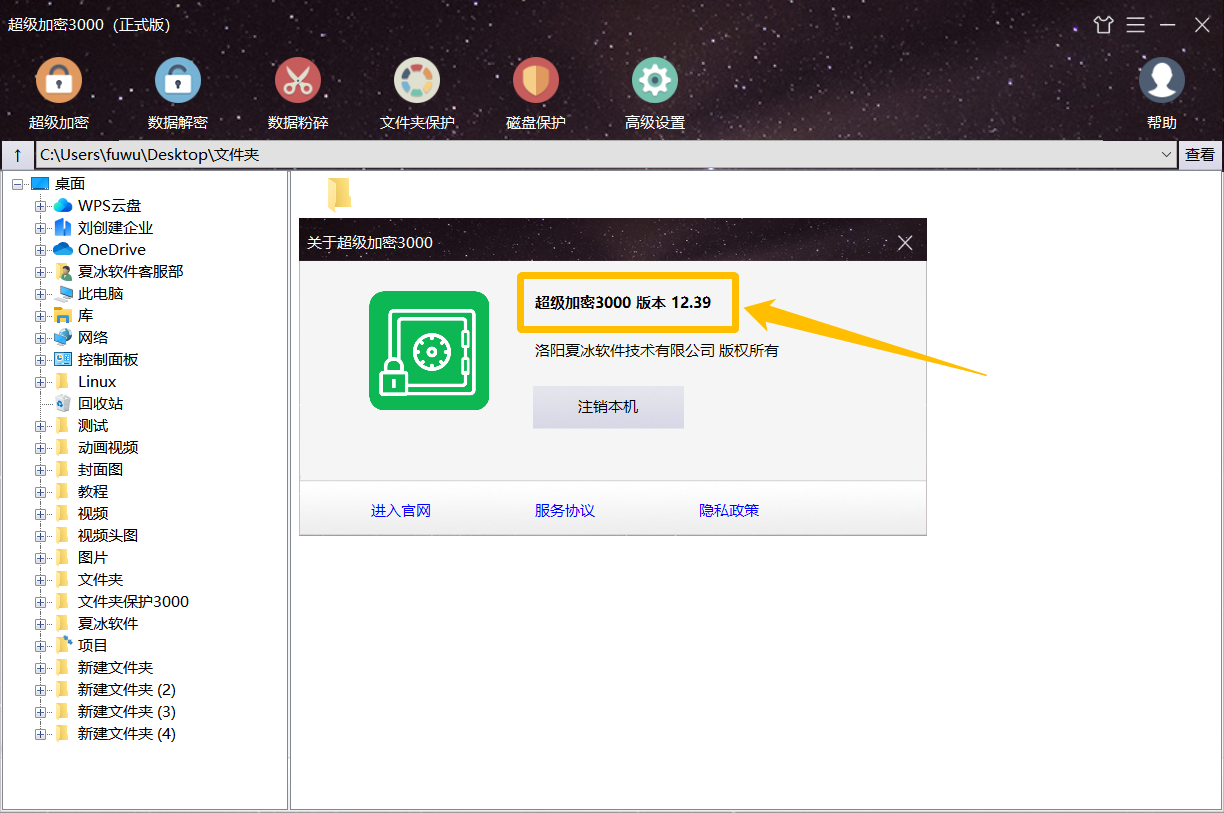
Task: Click the 库 library icon
Action: pyautogui.click(x=64, y=315)
